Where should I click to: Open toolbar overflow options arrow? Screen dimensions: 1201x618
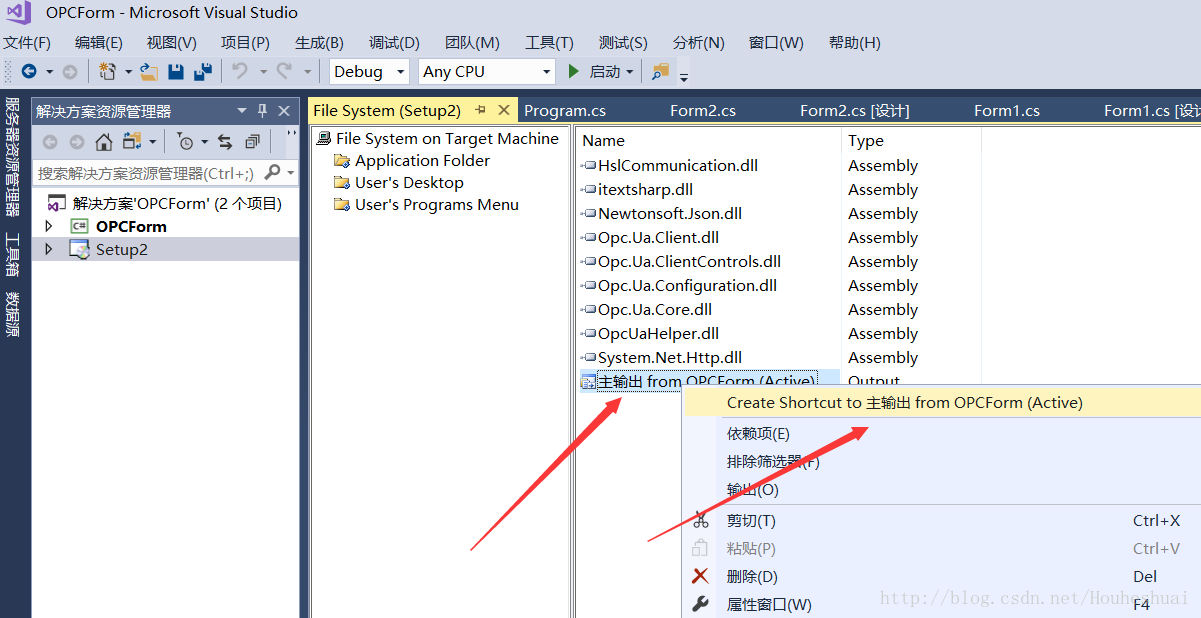coord(684,75)
